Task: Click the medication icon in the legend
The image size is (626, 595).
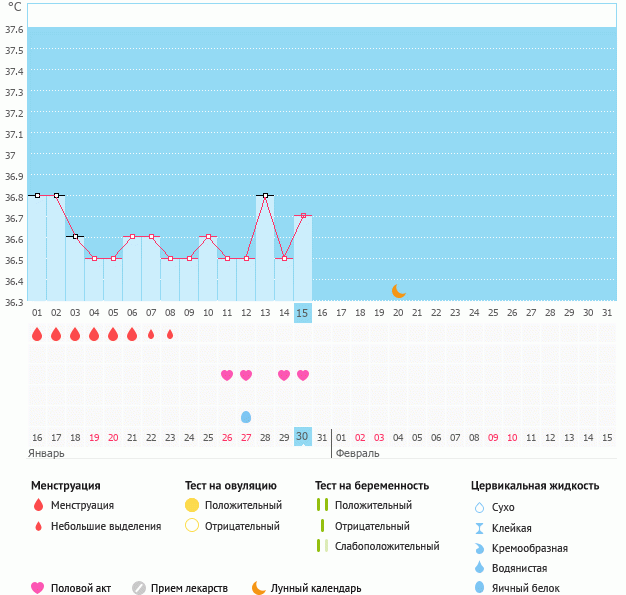Action: click(x=139, y=588)
